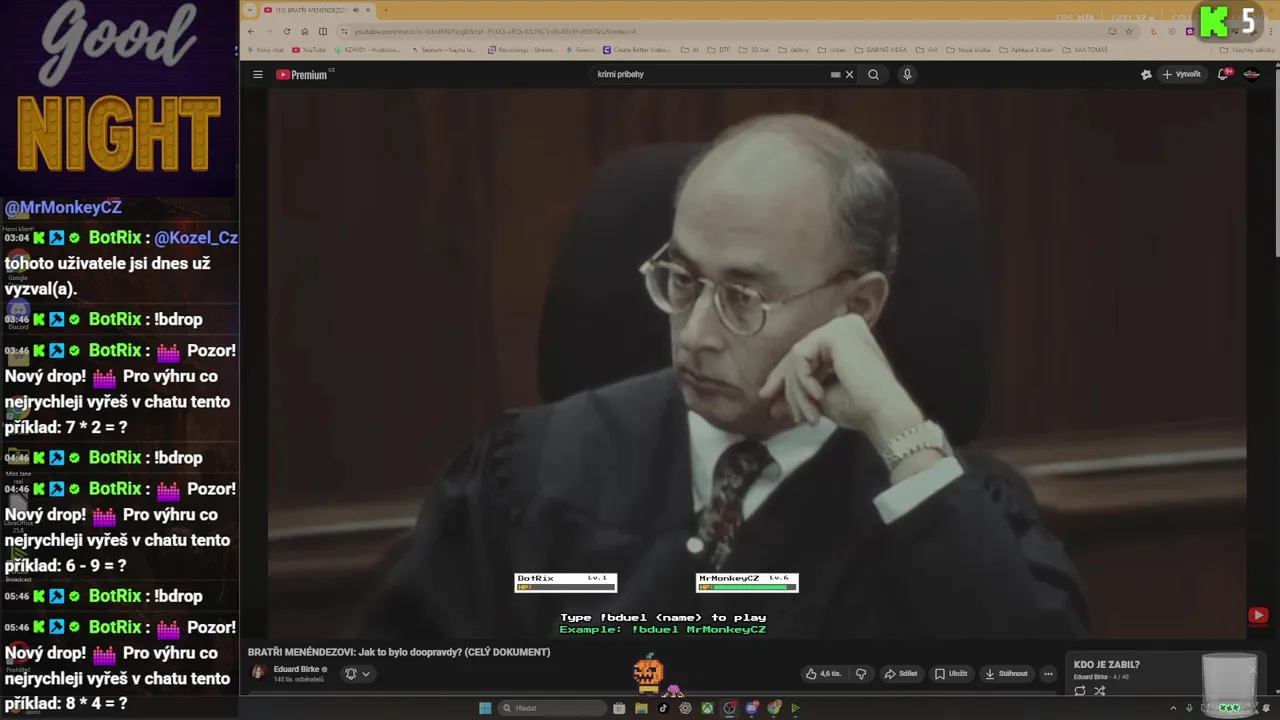Screen dimensions: 1280x720
Task: Clear the 'krimi pribehy' search text
Action: pyautogui.click(x=849, y=74)
